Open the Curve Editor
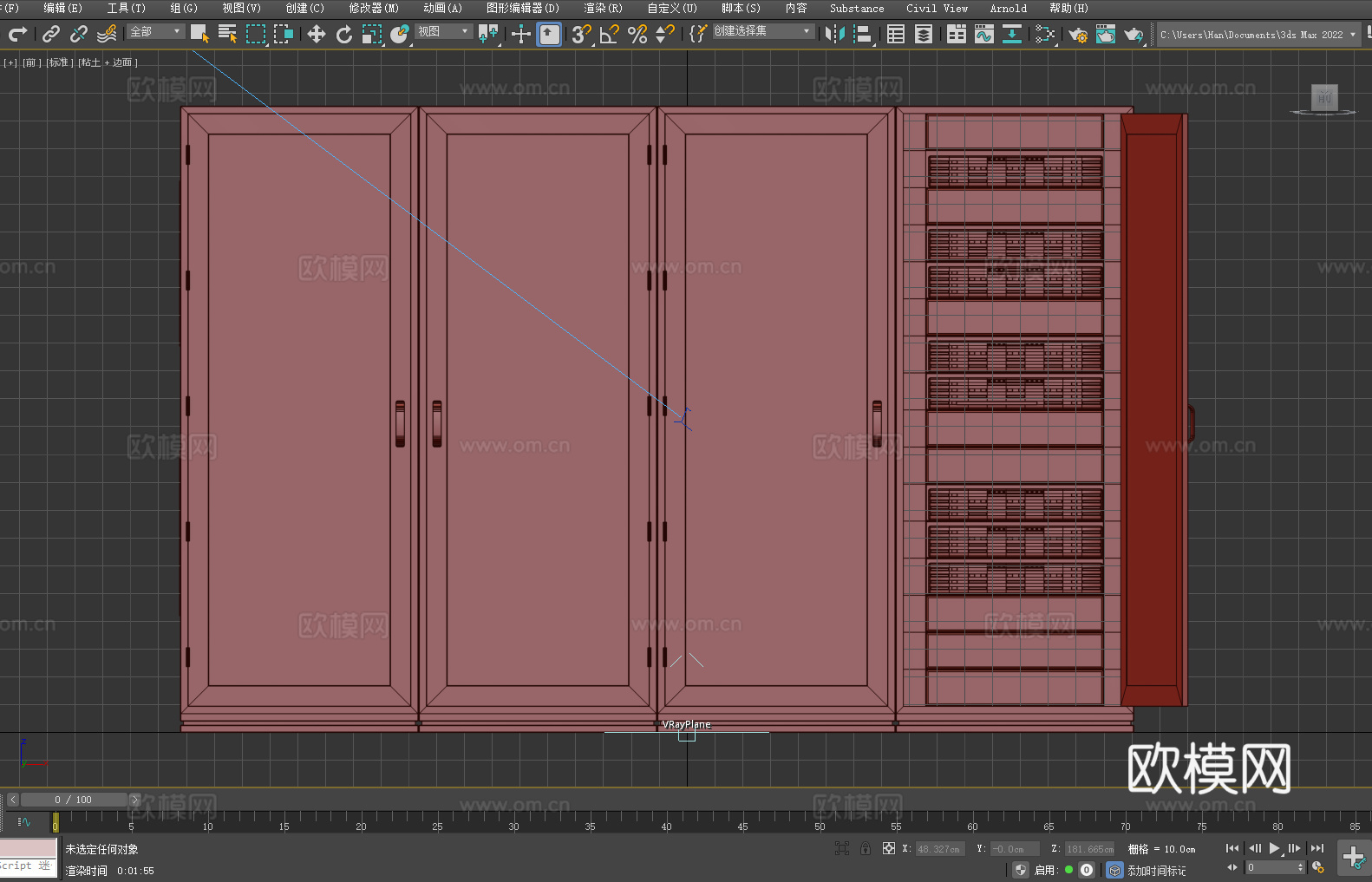This screenshot has width=1372, height=882. tap(984, 34)
